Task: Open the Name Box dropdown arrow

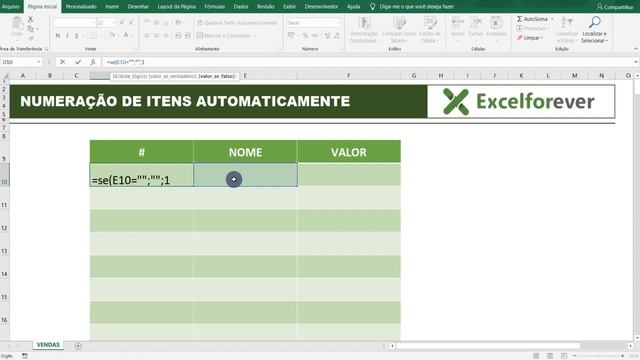Action: tap(39, 62)
